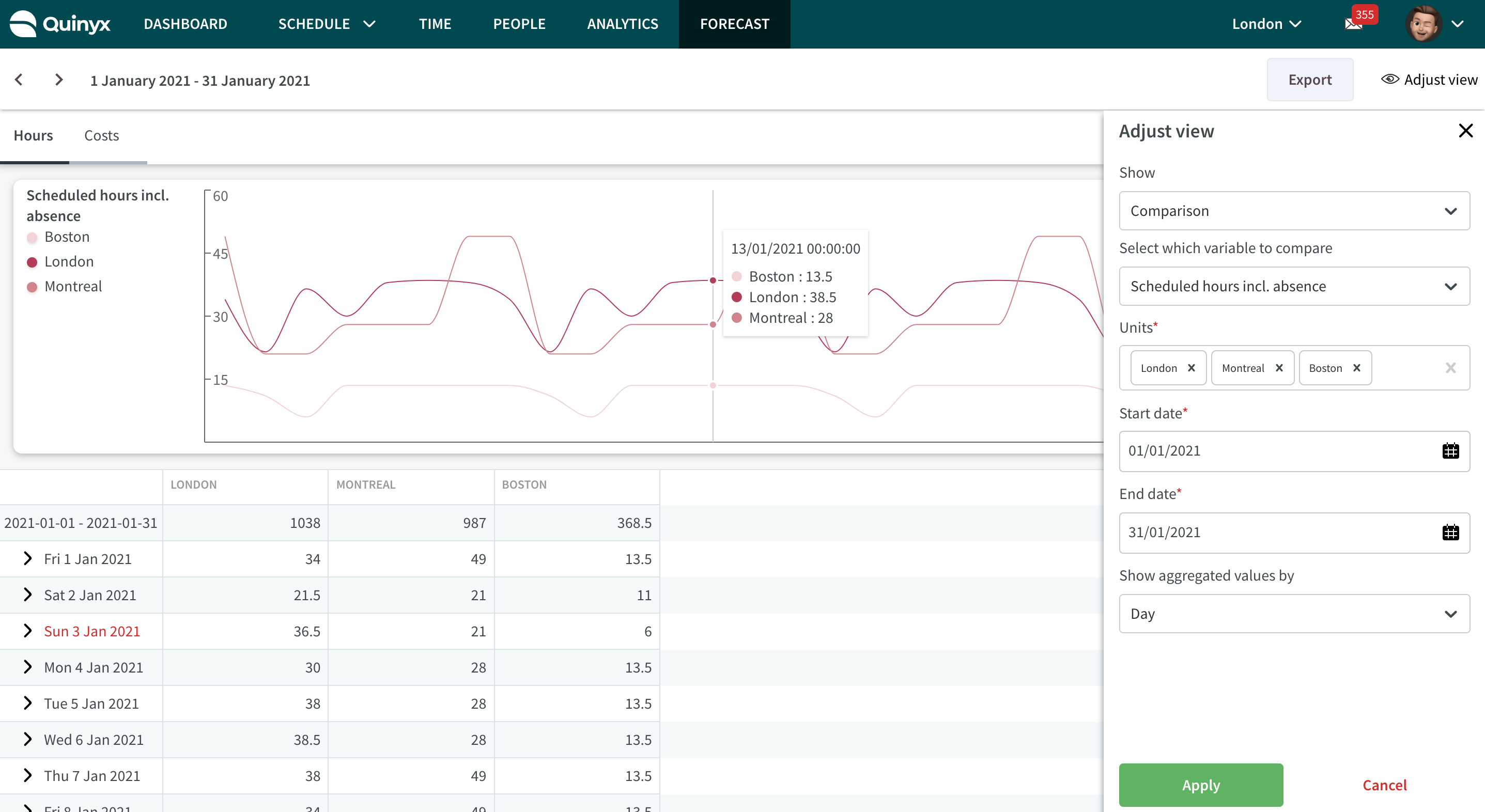The height and width of the screenshot is (812, 1485).
Task: Click the 2021-01-01 - 2021-01-31 total row
Action: [330, 523]
